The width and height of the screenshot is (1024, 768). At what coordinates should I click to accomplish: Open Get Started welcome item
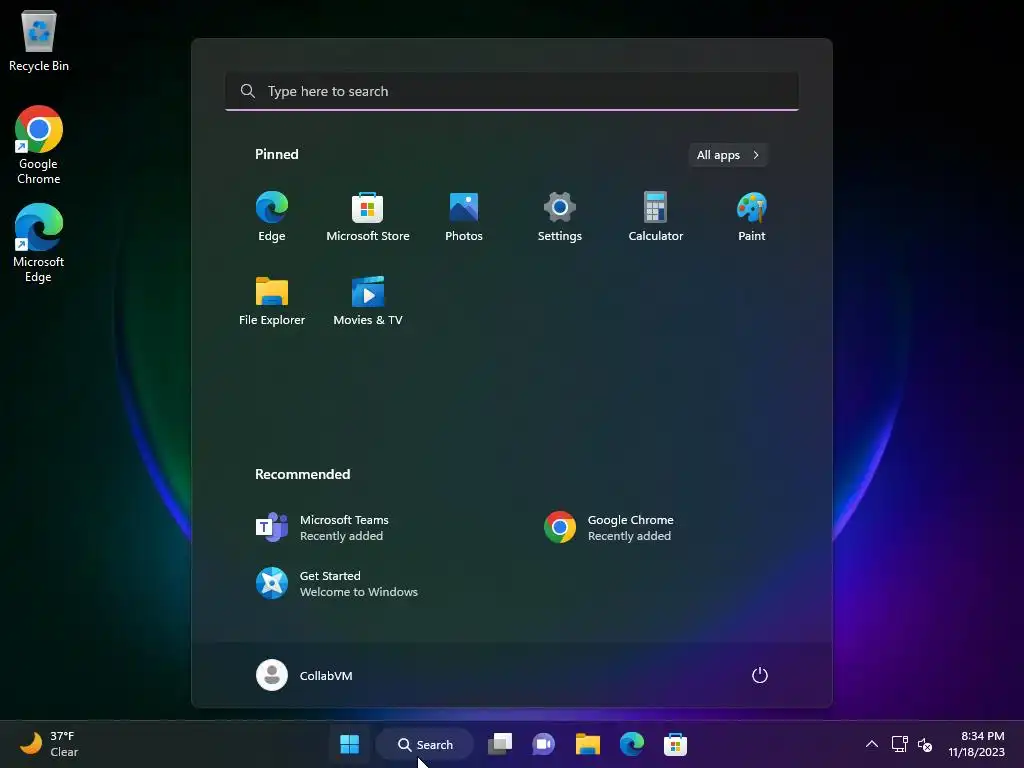pyautogui.click(x=336, y=584)
